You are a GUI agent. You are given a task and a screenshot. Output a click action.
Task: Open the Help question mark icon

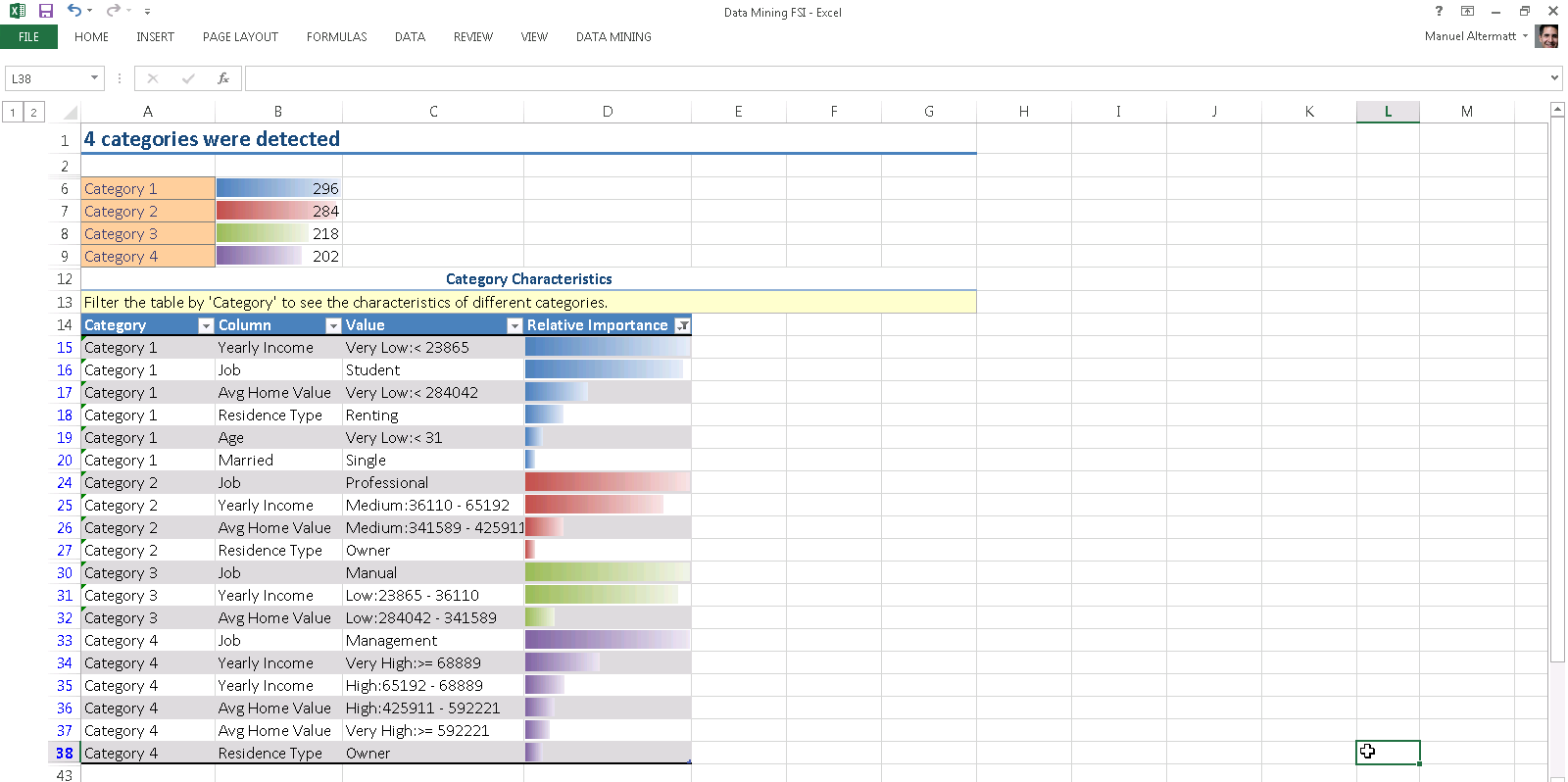point(1439,11)
